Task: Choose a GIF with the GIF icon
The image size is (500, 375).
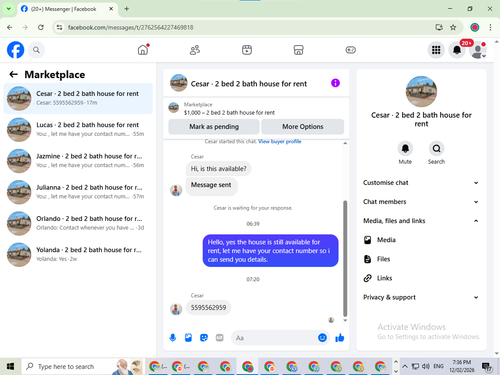Action: pos(219,338)
